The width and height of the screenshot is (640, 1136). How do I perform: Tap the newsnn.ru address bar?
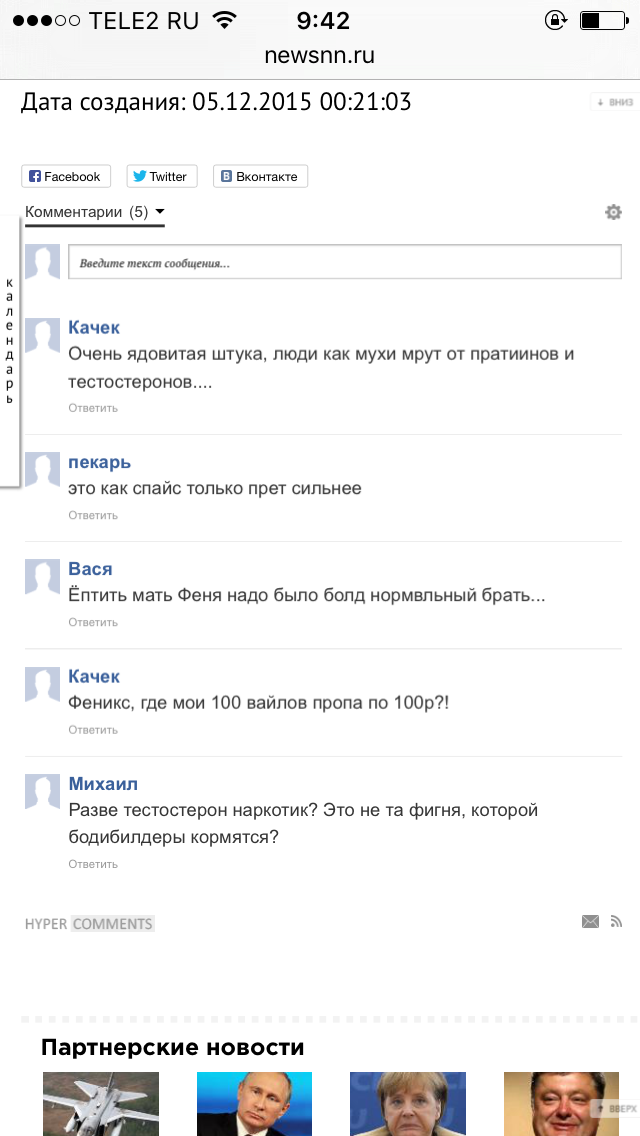[320, 56]
